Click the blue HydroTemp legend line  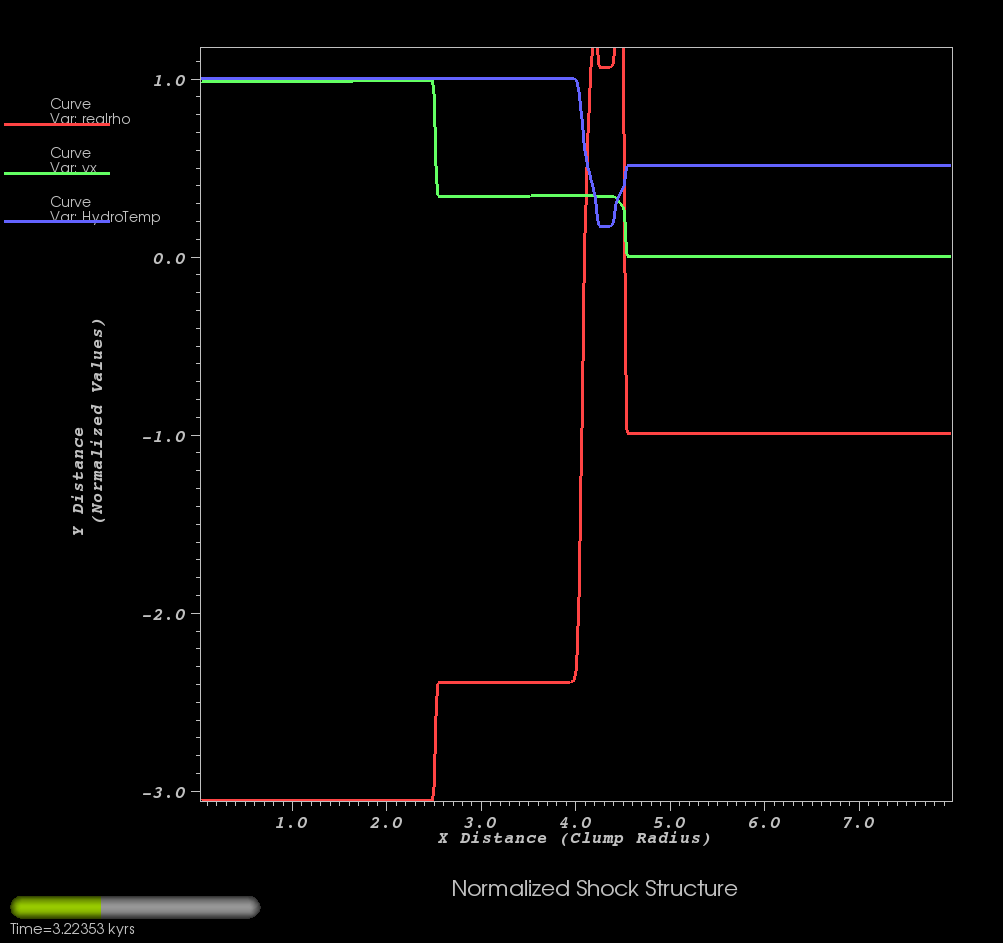click(x=57, y=221)
